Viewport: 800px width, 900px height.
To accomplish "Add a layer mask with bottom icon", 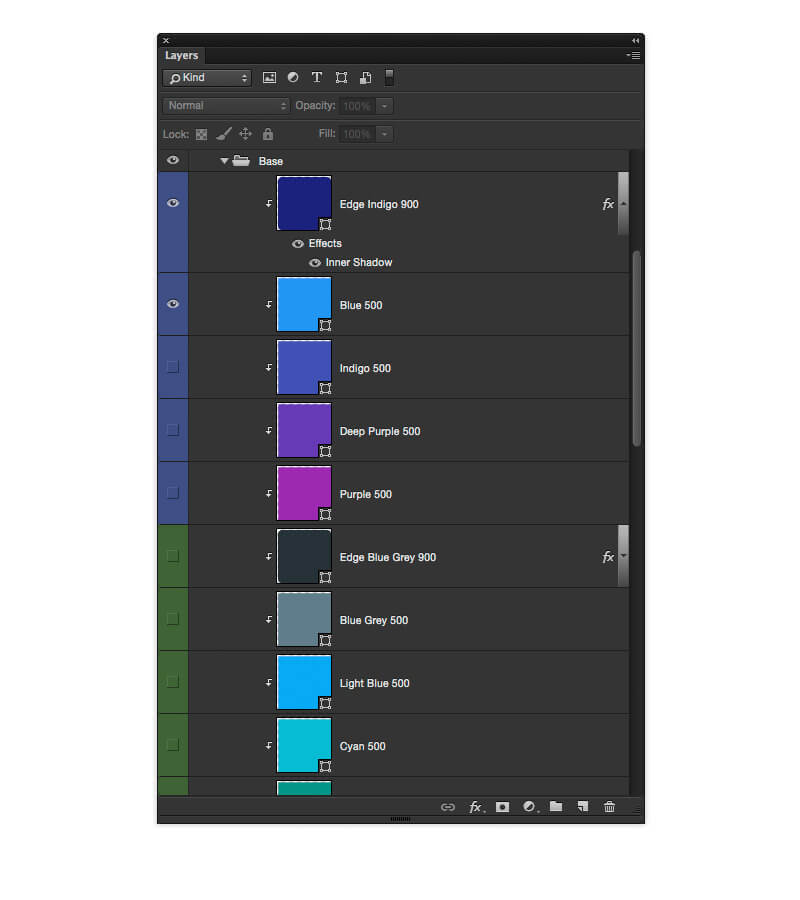I will pos(502,807).
